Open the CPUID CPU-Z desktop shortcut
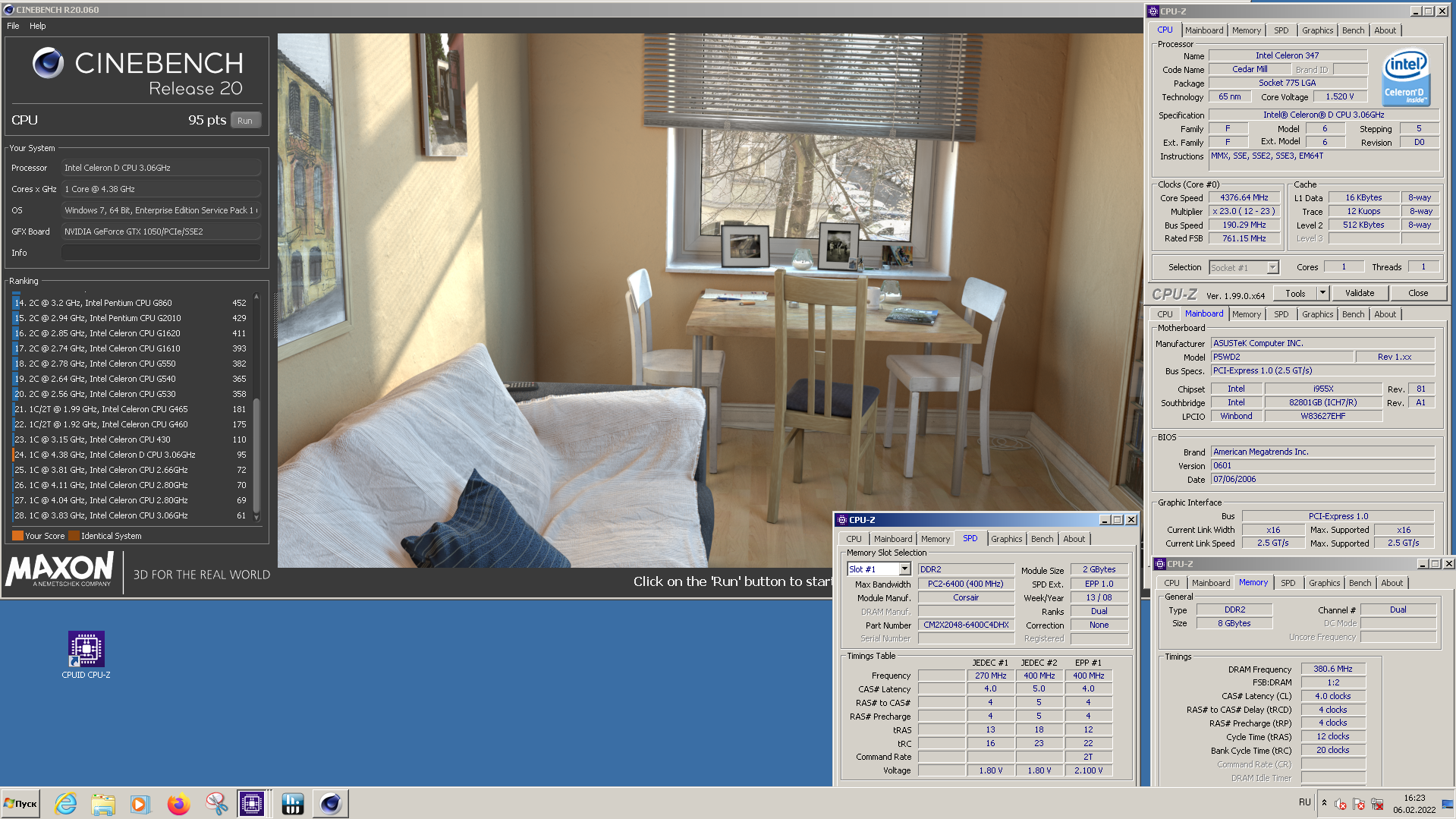 pyautogui.click(x=86, y=655)
